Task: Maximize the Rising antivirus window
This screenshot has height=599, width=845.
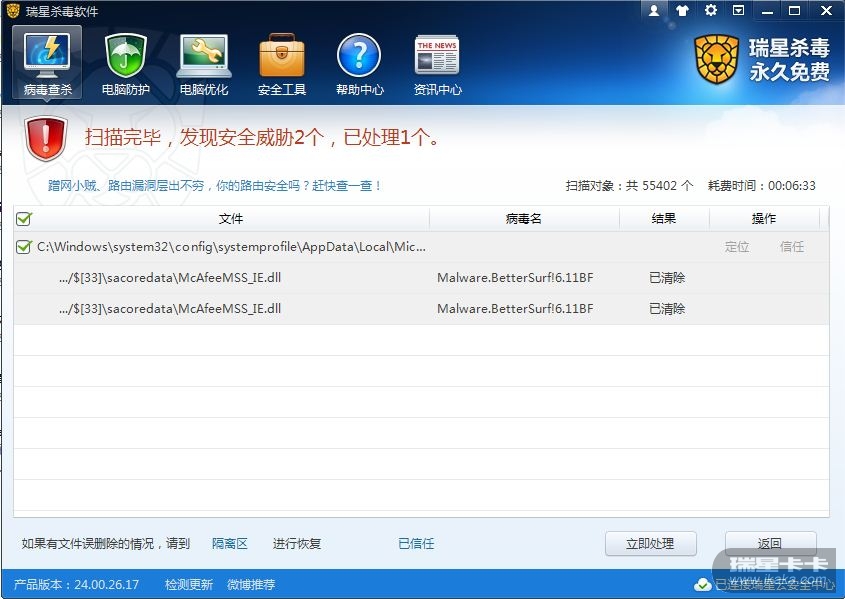Action: (x=794, y=10)
